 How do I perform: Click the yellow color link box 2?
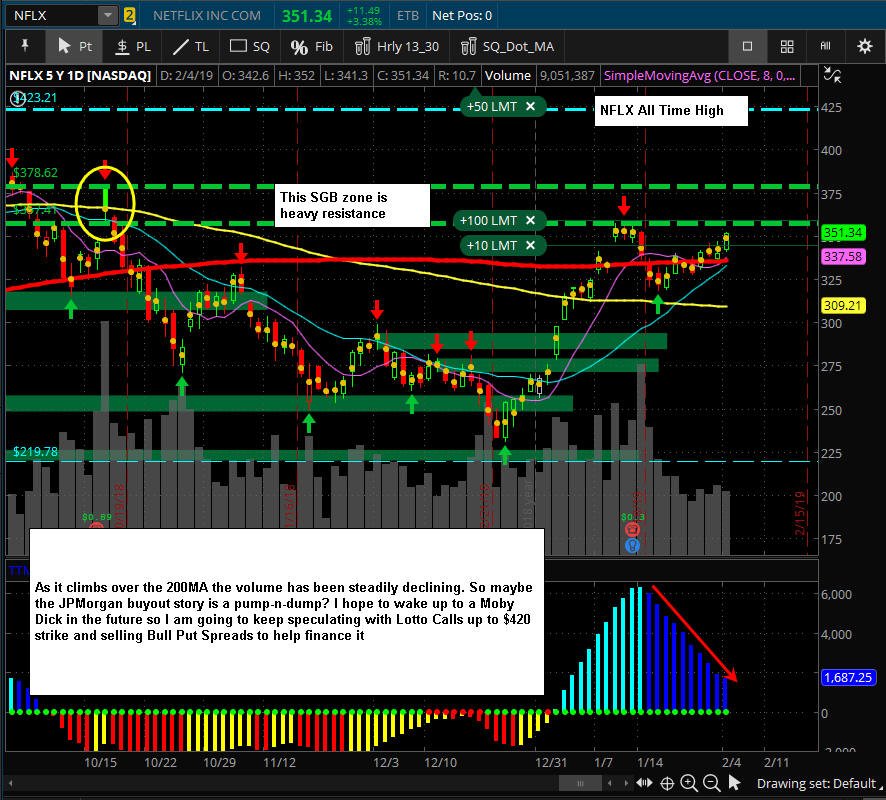pos(129,15)
